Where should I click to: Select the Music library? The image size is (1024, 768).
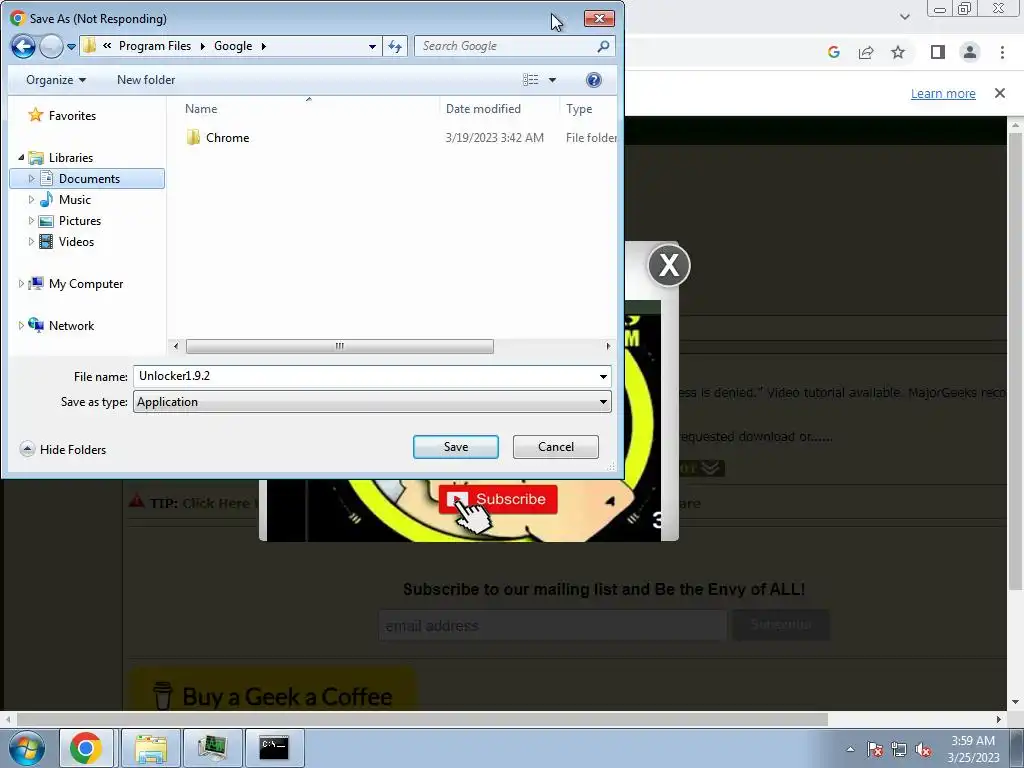coord(74,200)
